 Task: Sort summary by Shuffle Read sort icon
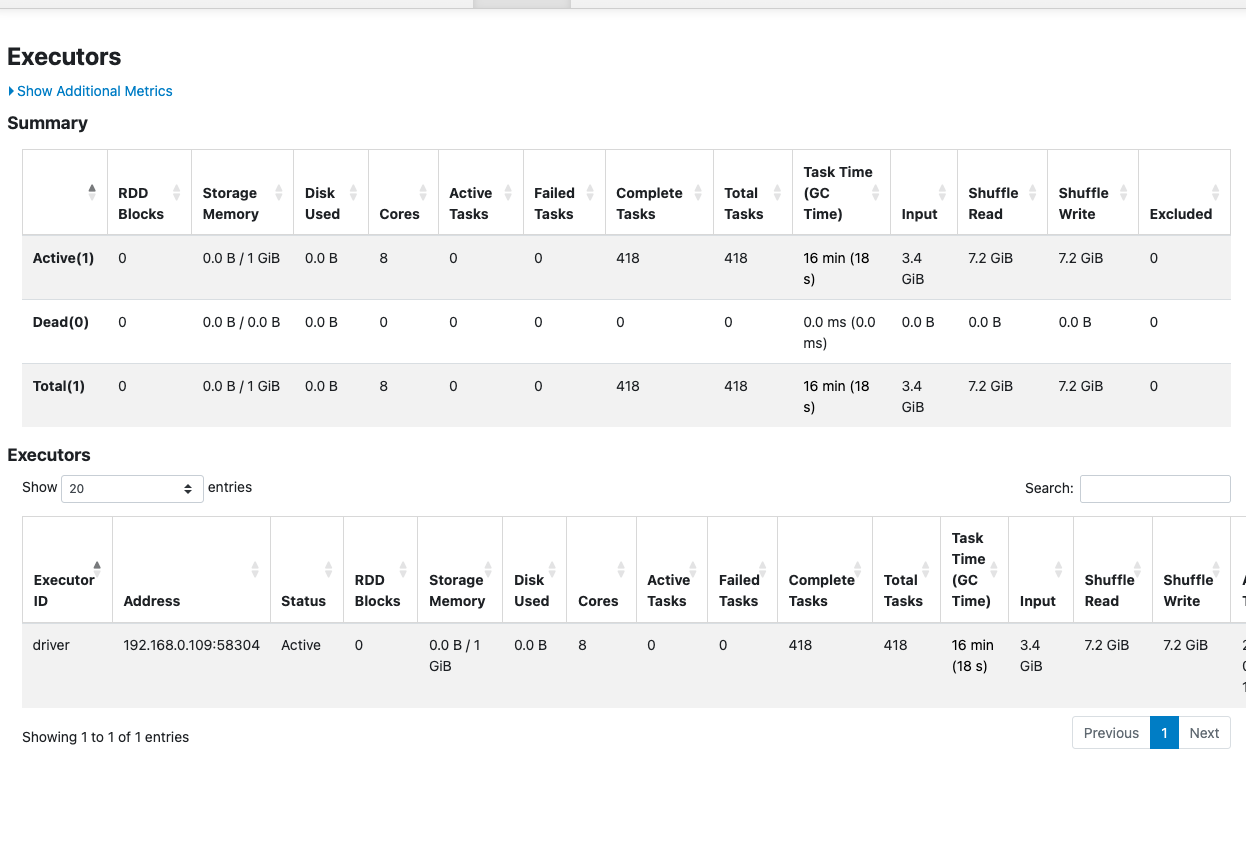[1033, 193]
